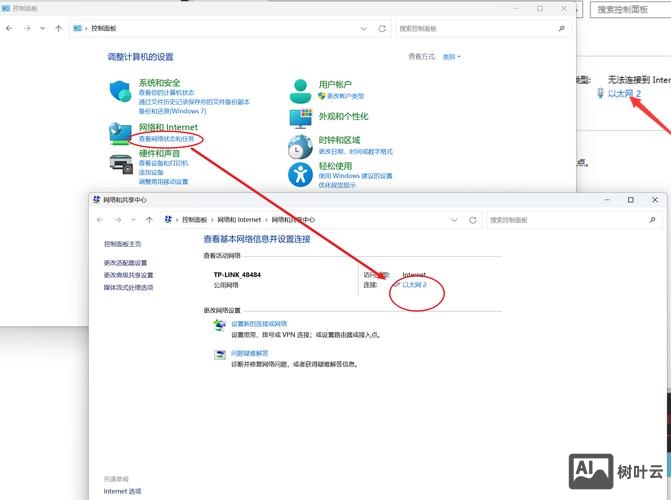671x500 pixels.
Task: Refresh the 网络和共享中心 window
Action: pyautogui.click(x=472, y=220)
